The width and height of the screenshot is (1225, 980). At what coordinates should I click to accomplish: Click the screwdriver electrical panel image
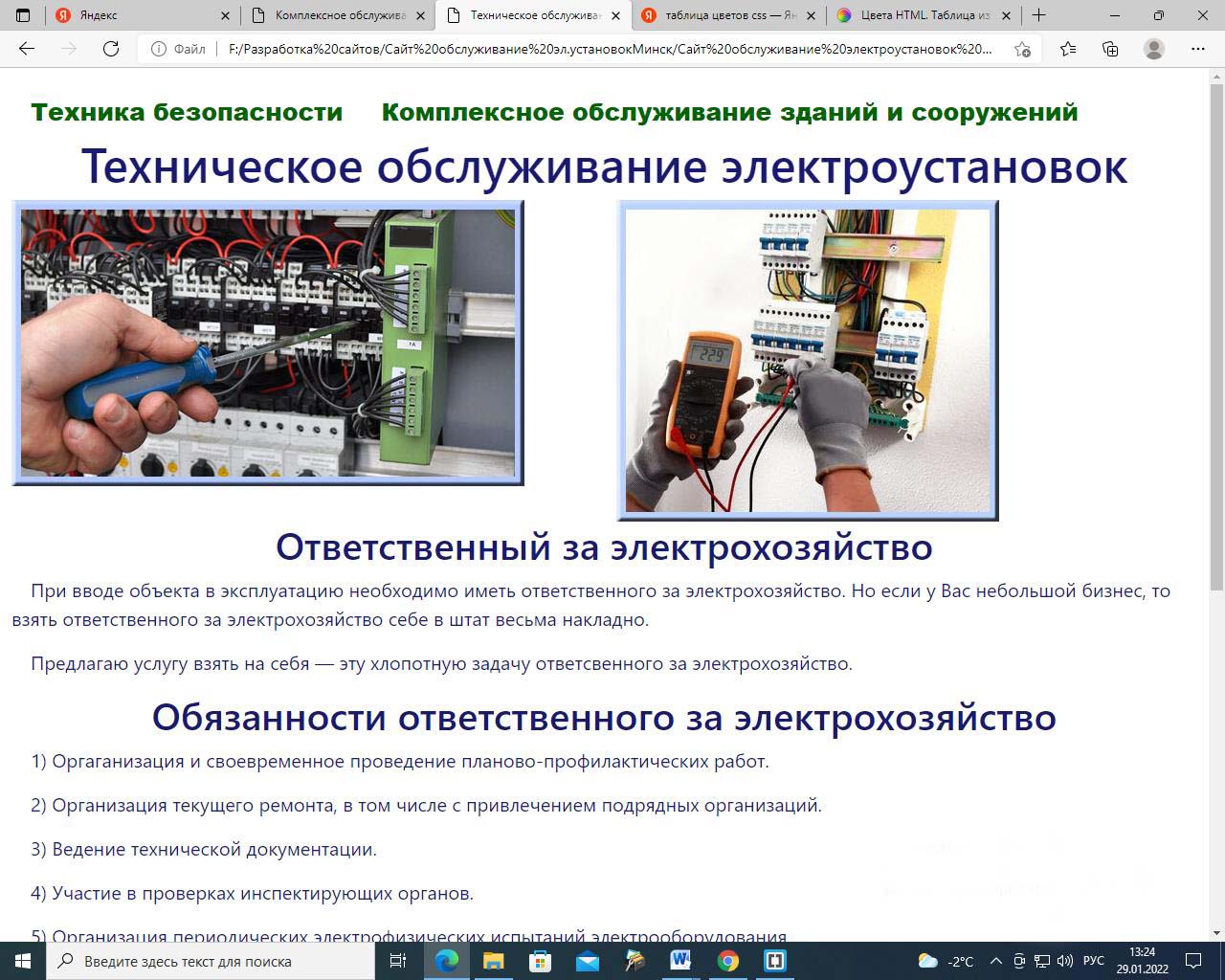coord(268,343)
